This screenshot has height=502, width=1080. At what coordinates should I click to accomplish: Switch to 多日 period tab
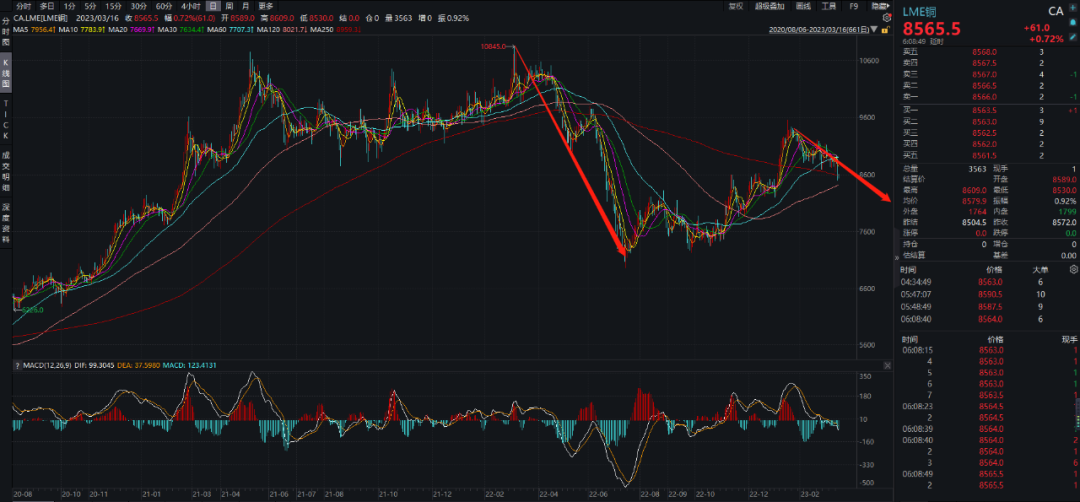coord(47,6)
